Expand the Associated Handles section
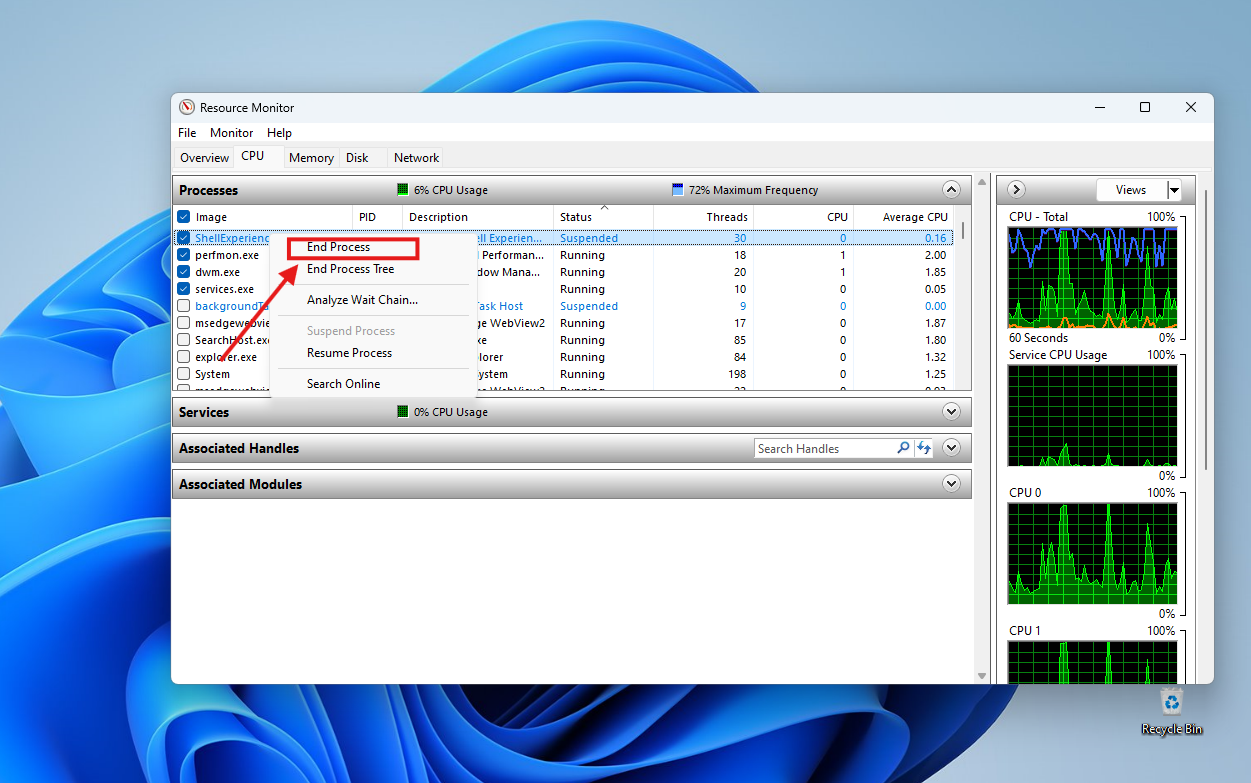The height and width of the screenshot is (783, 1251). [951, 448]
